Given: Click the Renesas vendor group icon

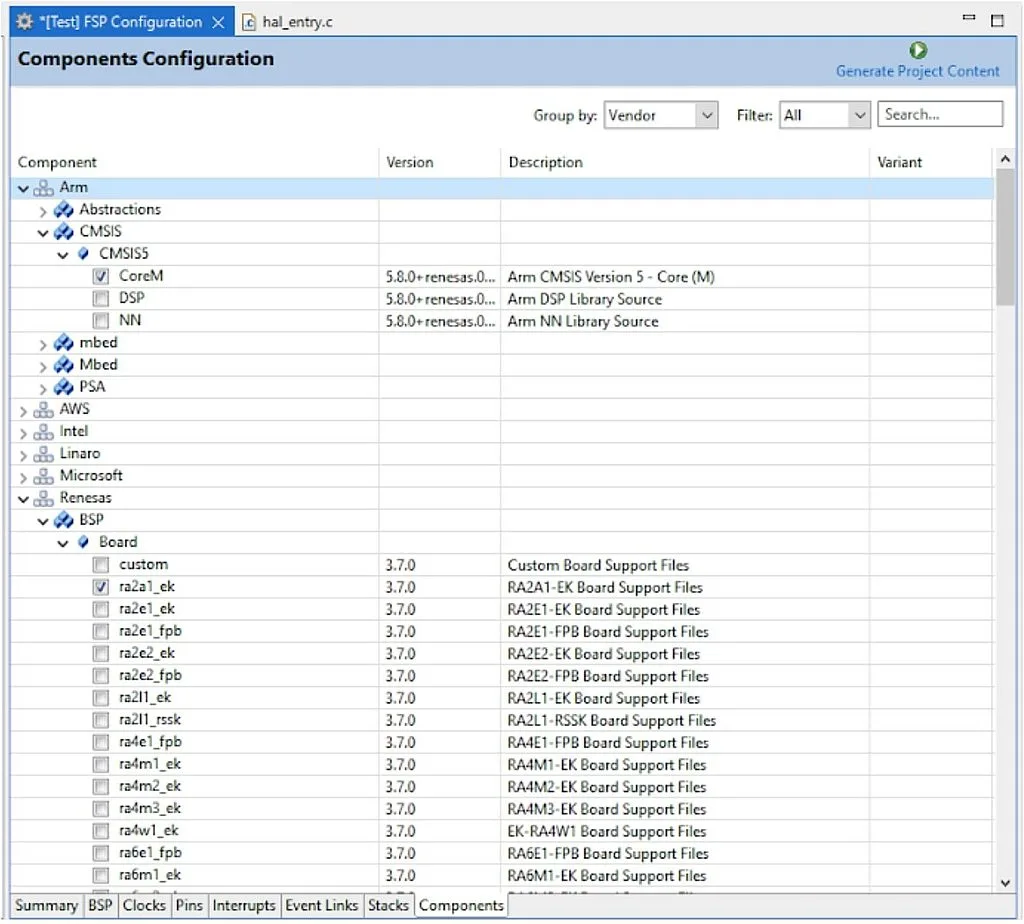Looking at the screenshot, I should click(x=46, y=497).
